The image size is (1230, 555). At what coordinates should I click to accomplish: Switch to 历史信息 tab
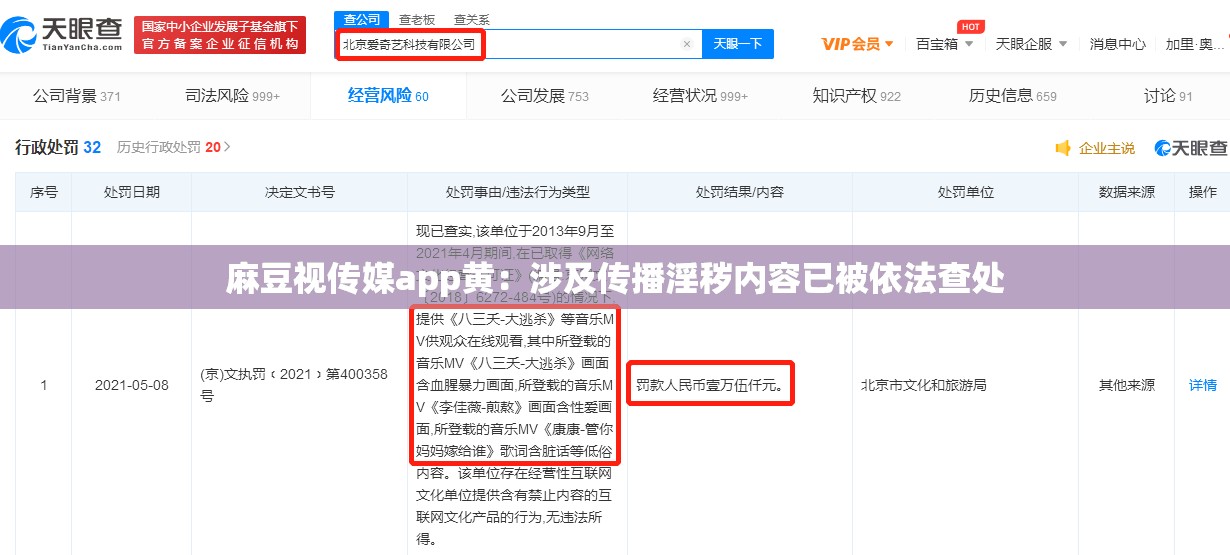[x=1012, y=96]
